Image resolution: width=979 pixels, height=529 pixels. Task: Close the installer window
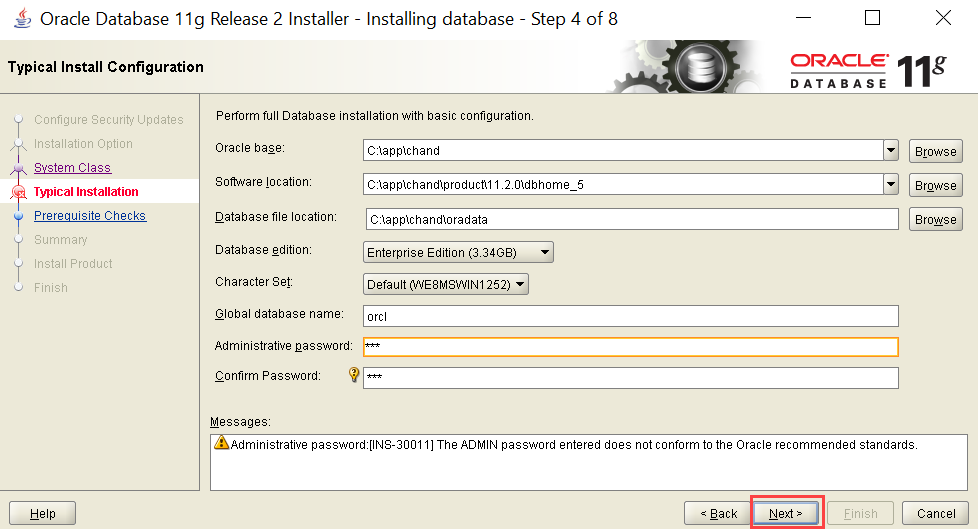click(943, 18)
